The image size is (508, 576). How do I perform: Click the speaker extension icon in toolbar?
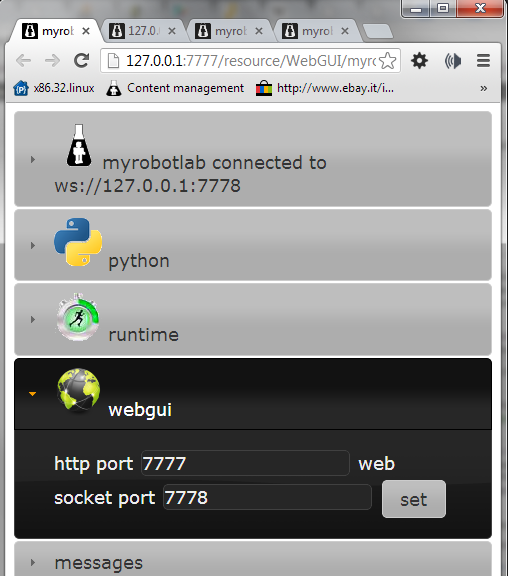[453, 61]
